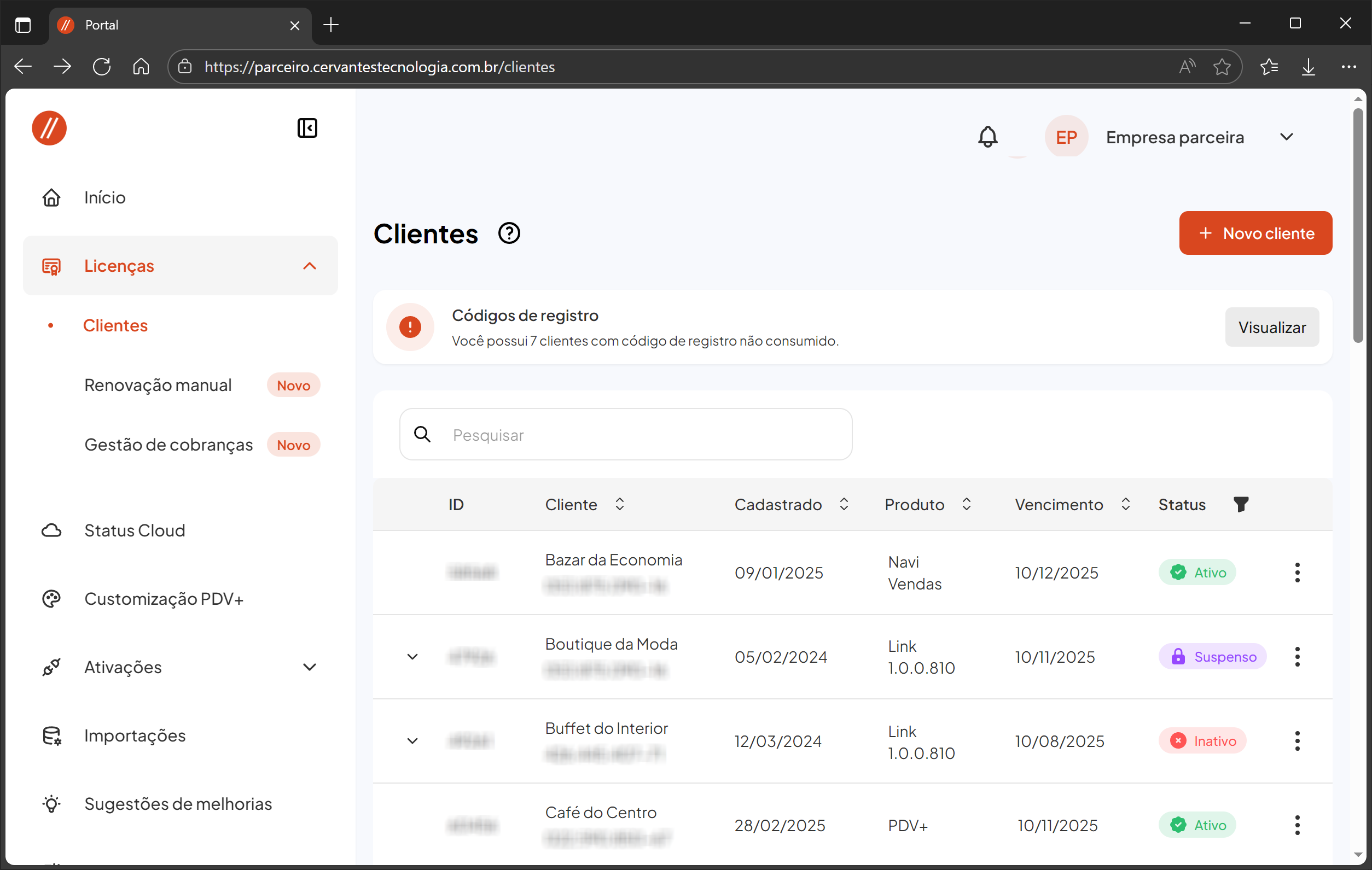Open actions menu for Bazar da Economia
Screen dimensions: 1372x870
(1297, 572)
